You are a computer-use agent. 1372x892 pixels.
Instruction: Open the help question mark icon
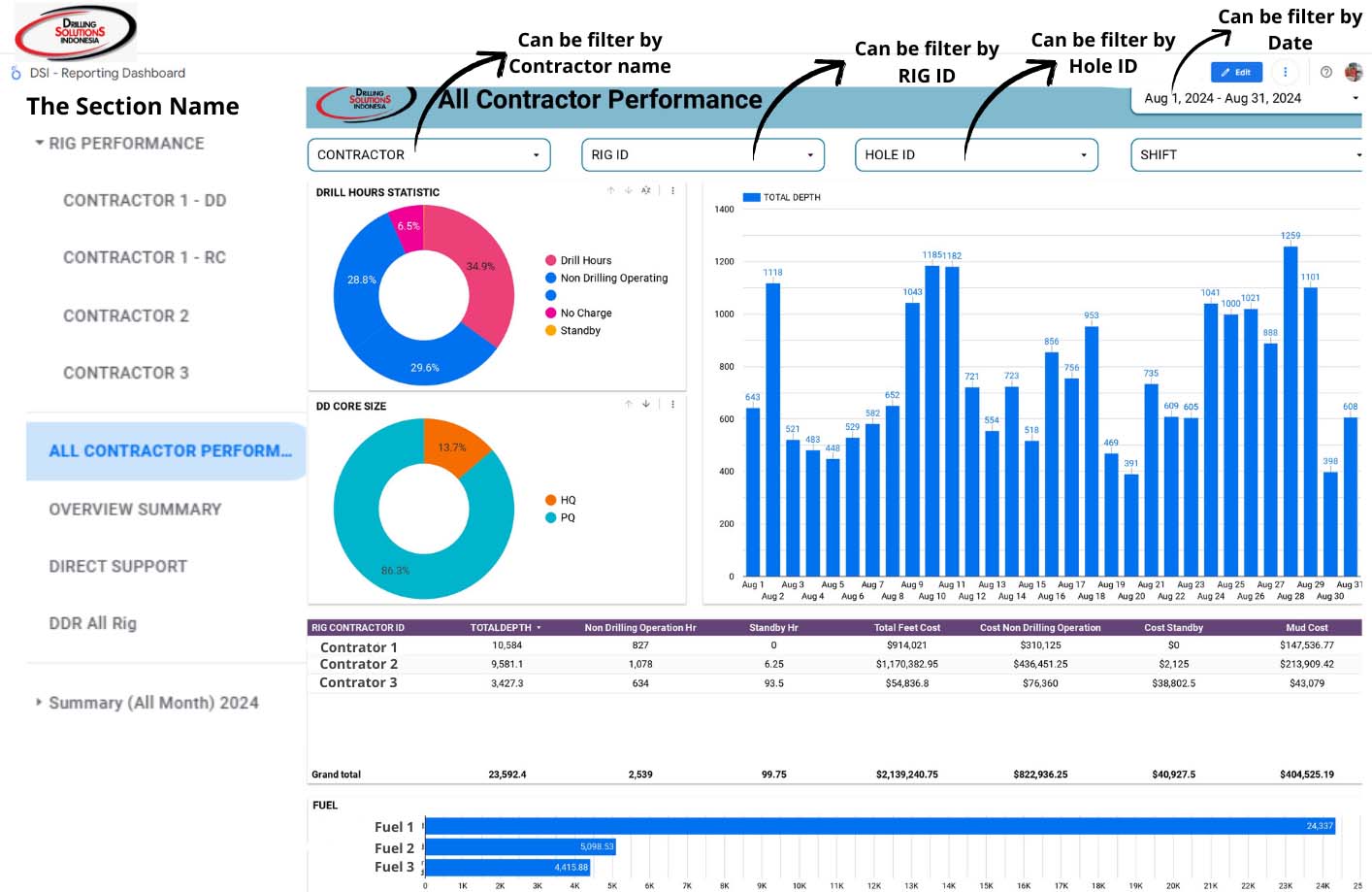coord(1326,72)
